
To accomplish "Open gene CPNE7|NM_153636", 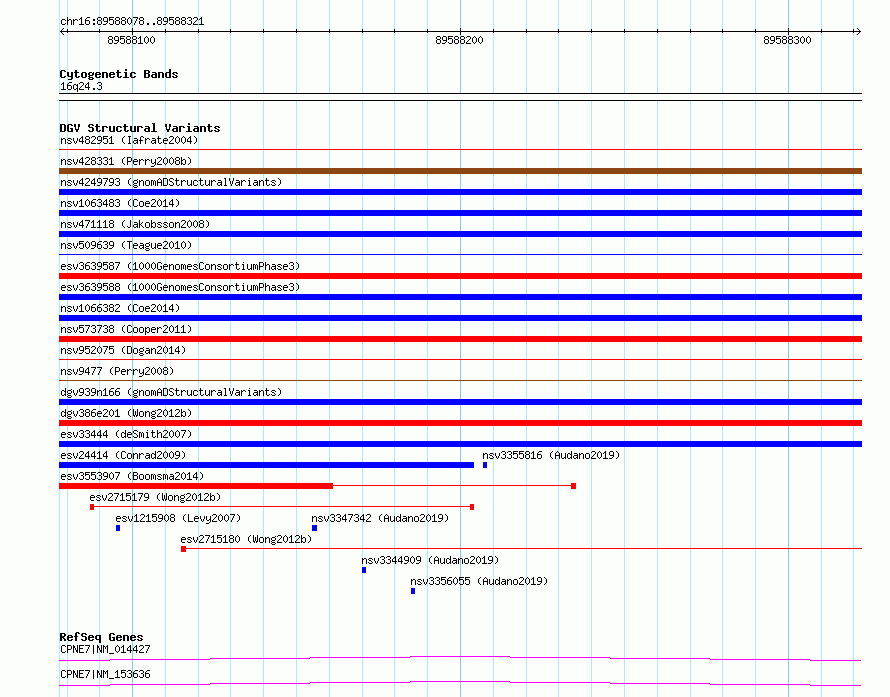I will [105, 674].
